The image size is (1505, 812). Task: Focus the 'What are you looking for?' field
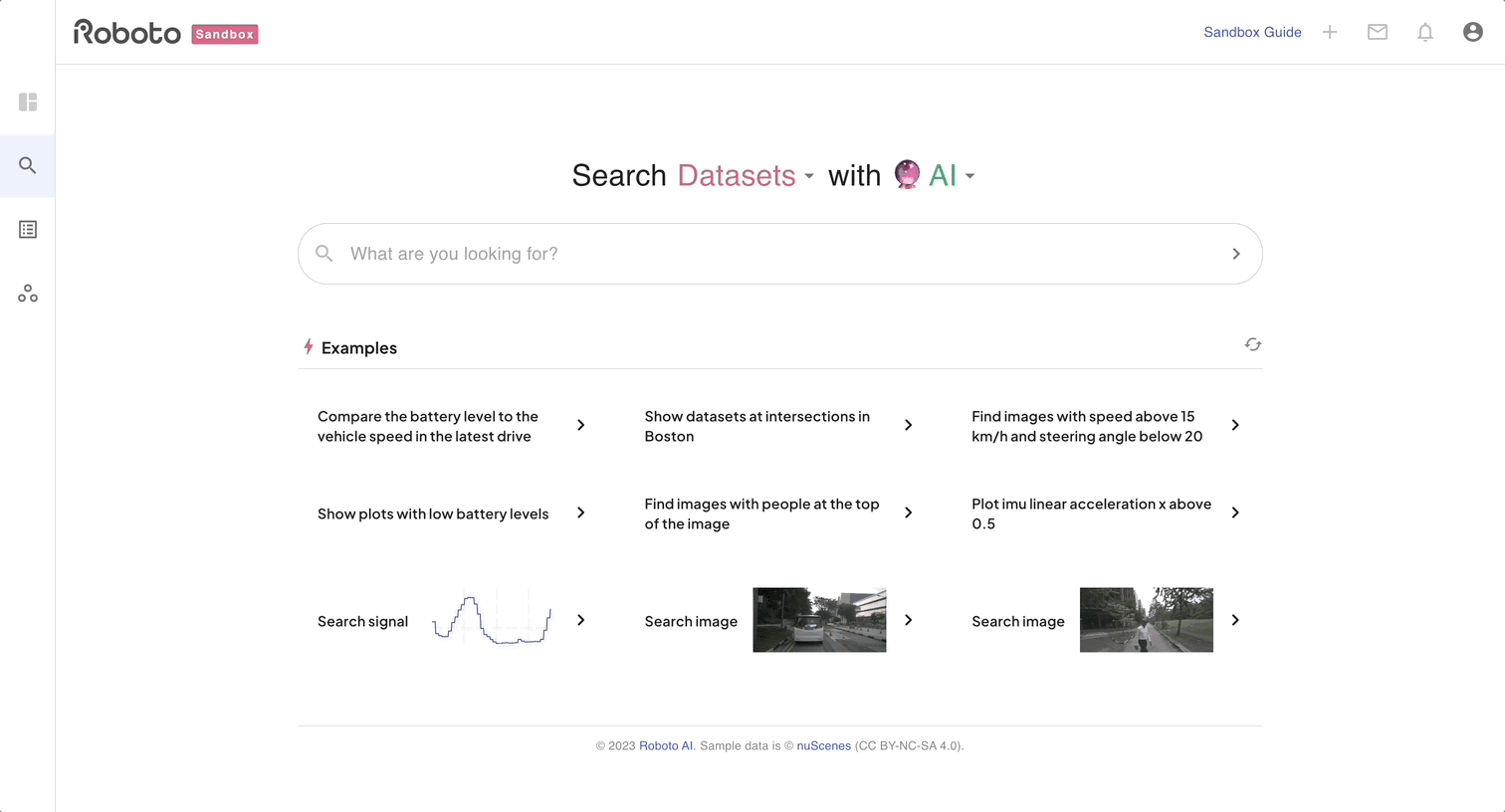[780, 254]
